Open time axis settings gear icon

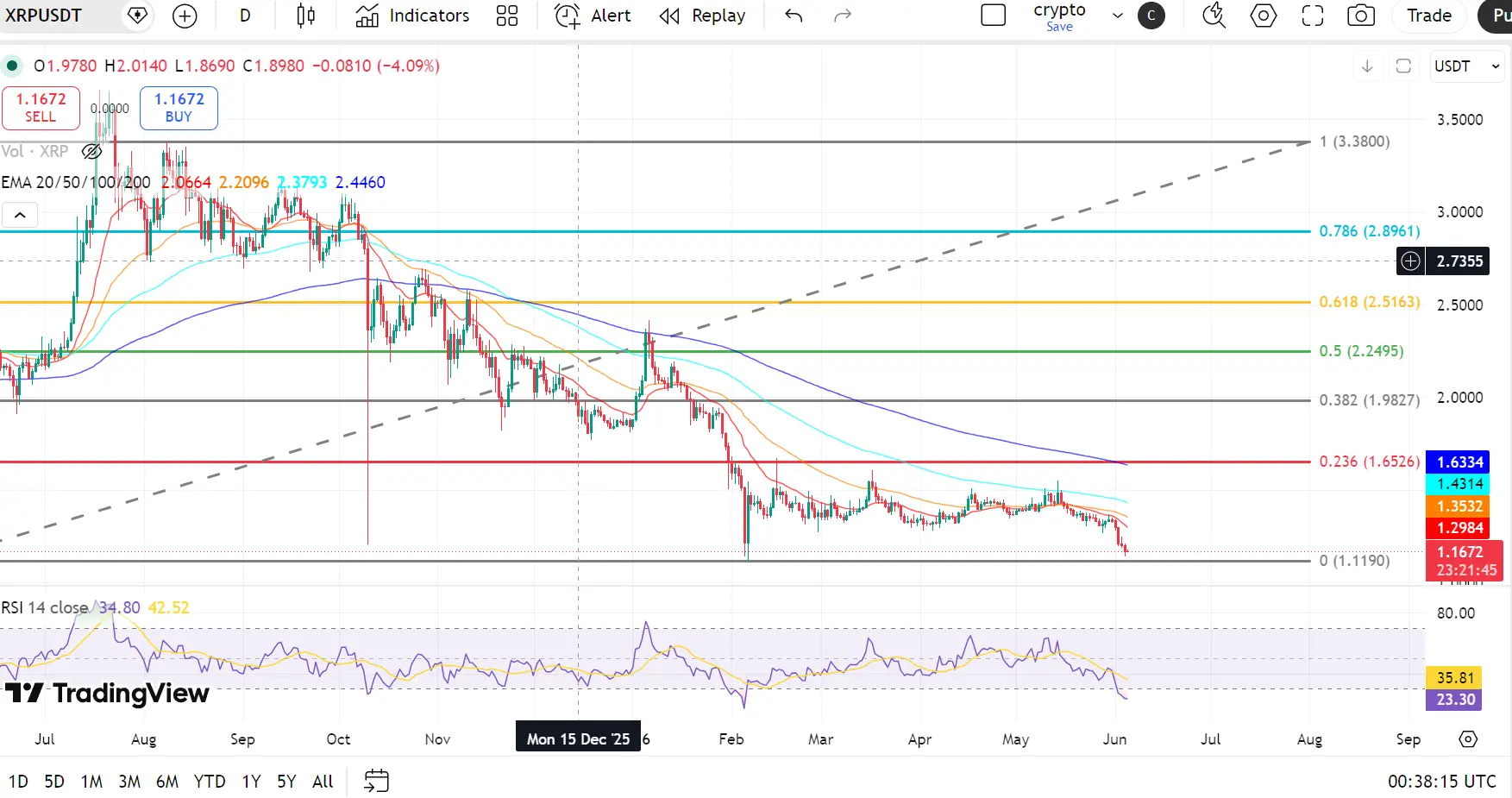pos(1468,739)
